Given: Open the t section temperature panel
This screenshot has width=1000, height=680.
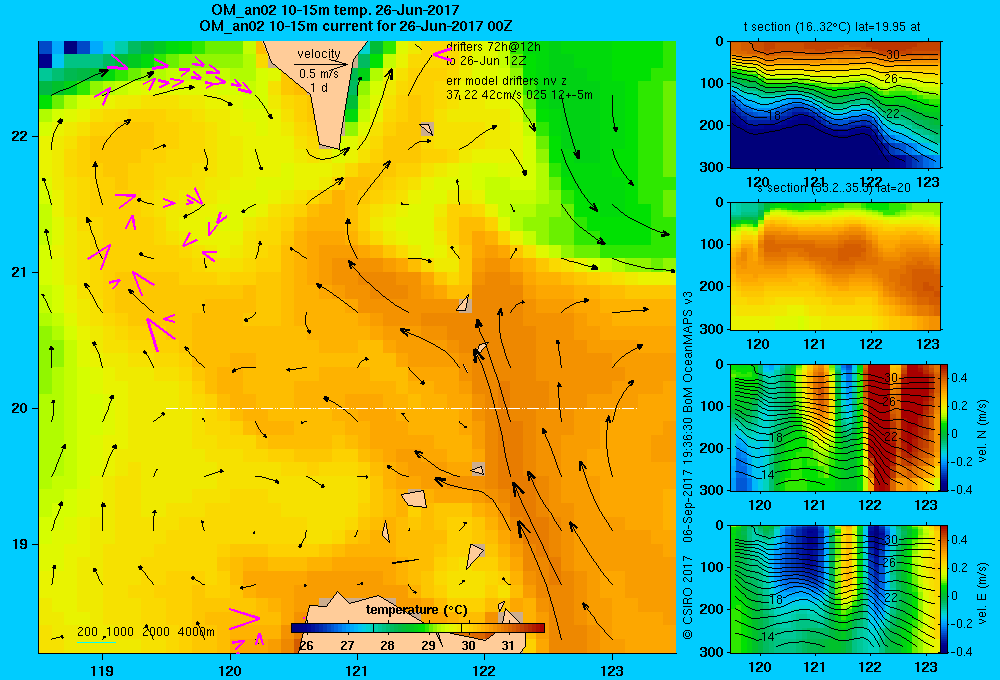Looking at the screenshot, I should 835,105.
